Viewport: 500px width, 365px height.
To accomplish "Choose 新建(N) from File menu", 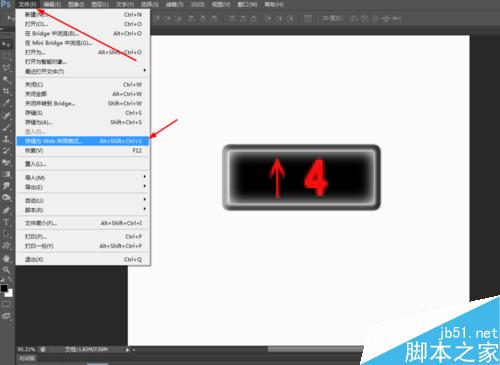I will click(83, 15).
